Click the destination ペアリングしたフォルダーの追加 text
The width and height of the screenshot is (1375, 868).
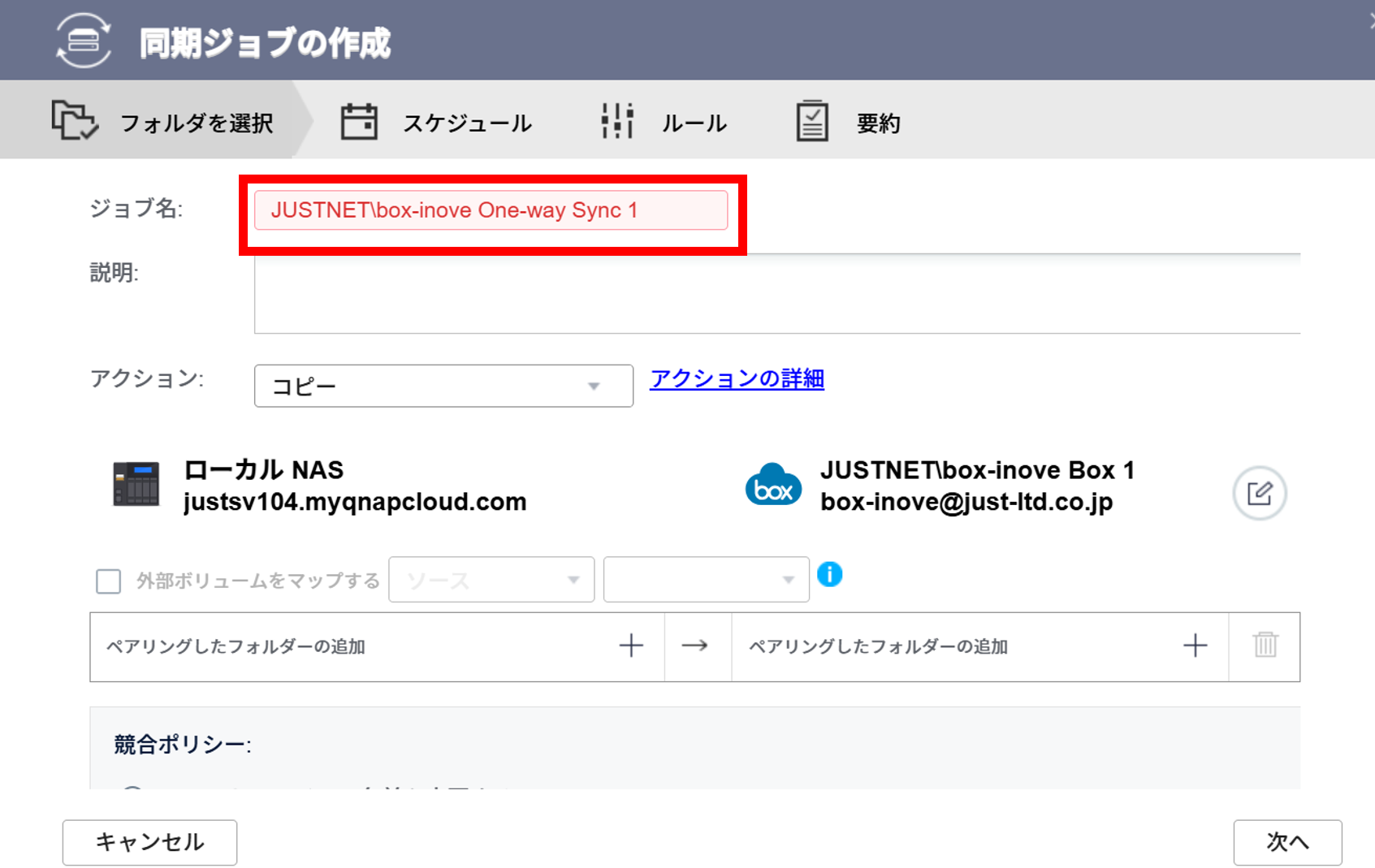878,646
